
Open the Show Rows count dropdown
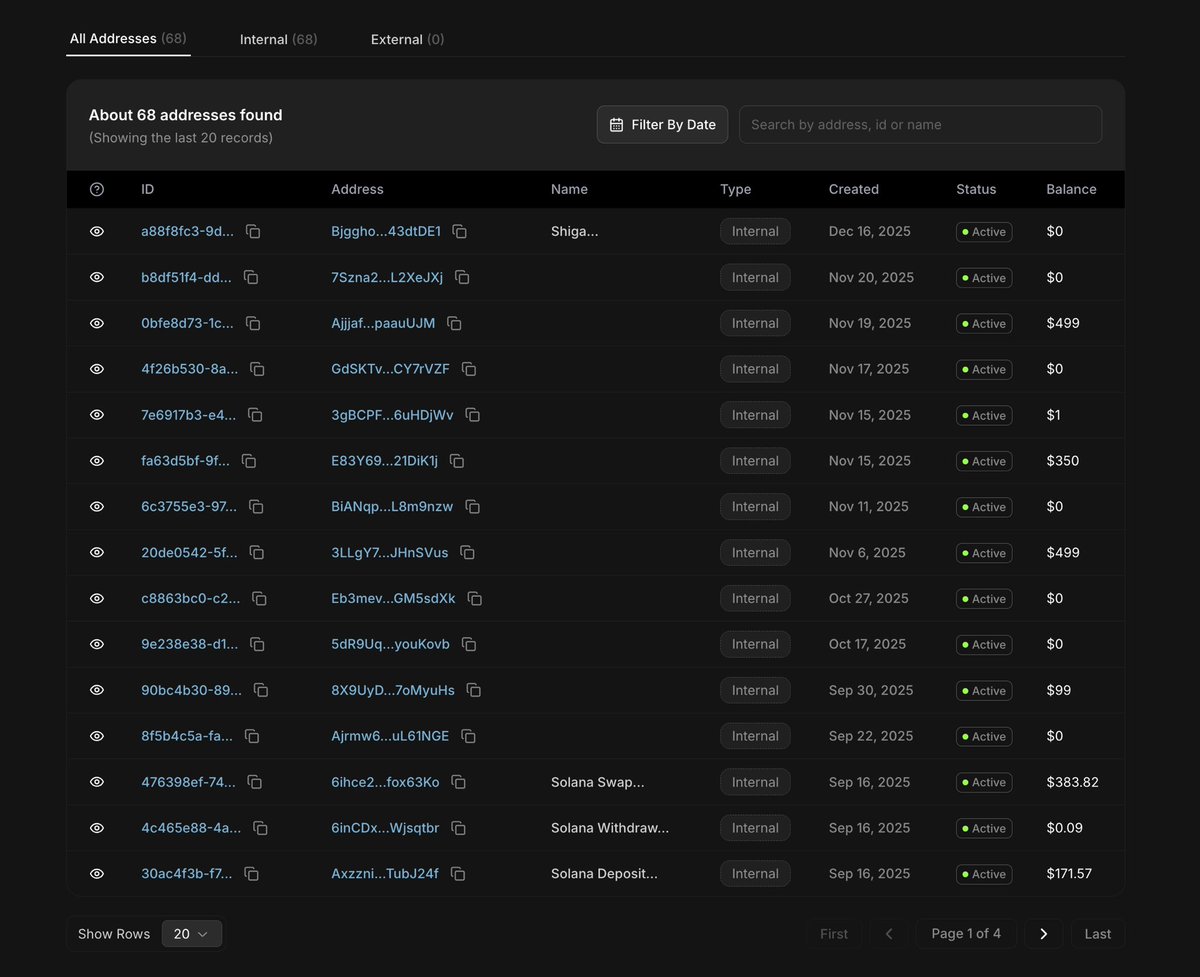(x=192, y=933)
